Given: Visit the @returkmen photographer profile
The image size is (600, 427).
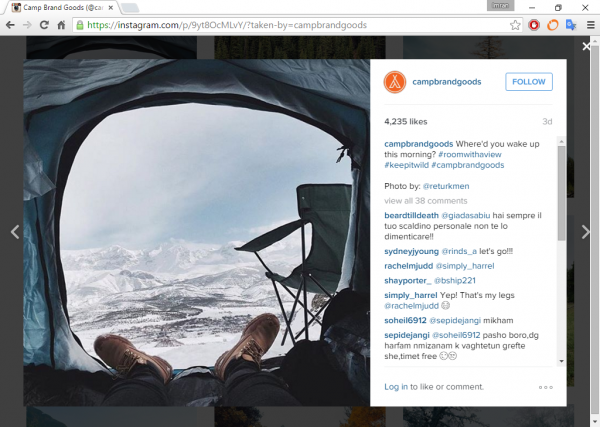Looking at the screenshot, I should pos(446,186).
